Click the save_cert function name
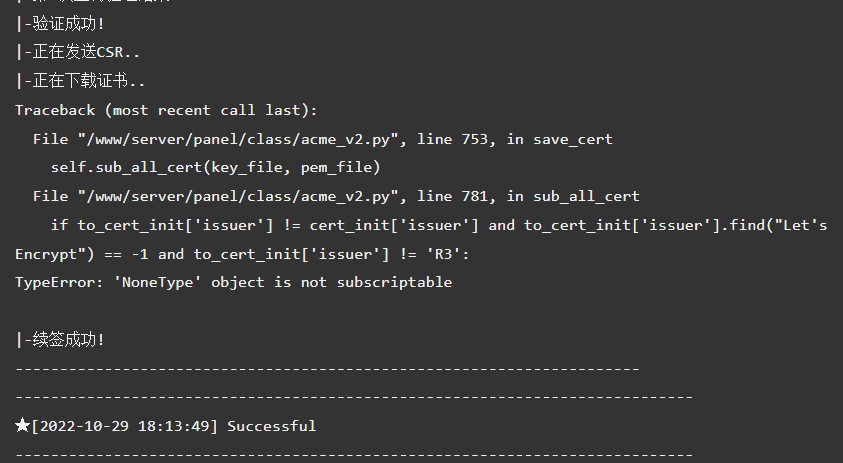This screenshot has width=843, height=463. (x=573, y=139)
